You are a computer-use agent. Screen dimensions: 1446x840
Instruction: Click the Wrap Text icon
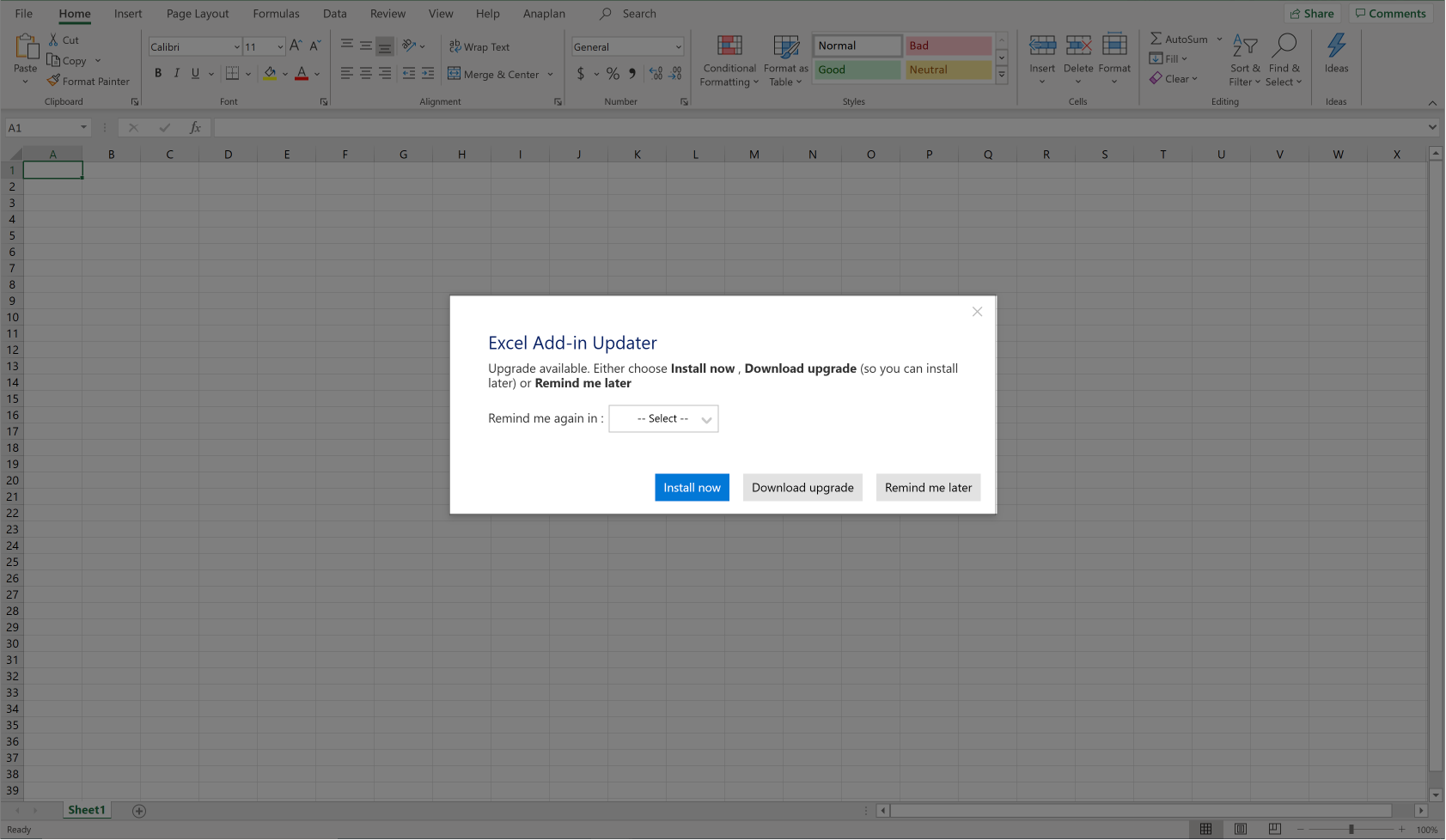[x=455, y=46]
